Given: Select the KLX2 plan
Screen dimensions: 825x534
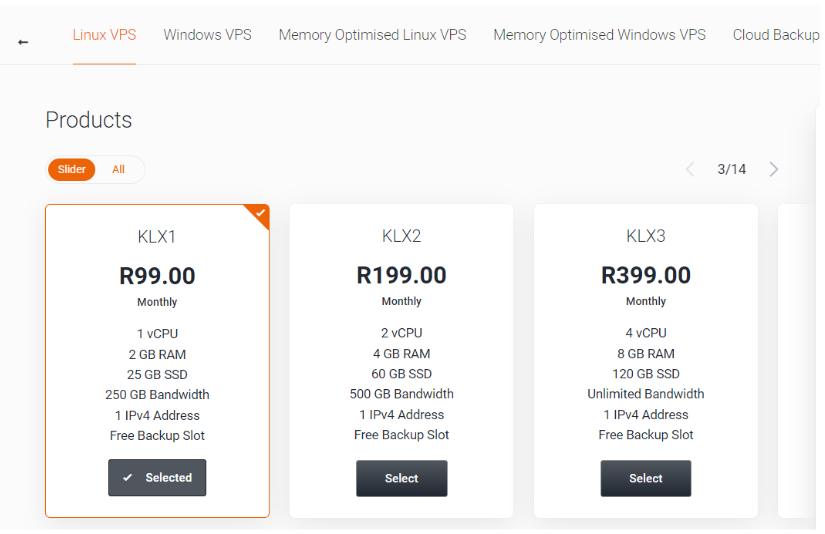Looking at the screenshot, I should pyautogui.click(x=401, y=478).
